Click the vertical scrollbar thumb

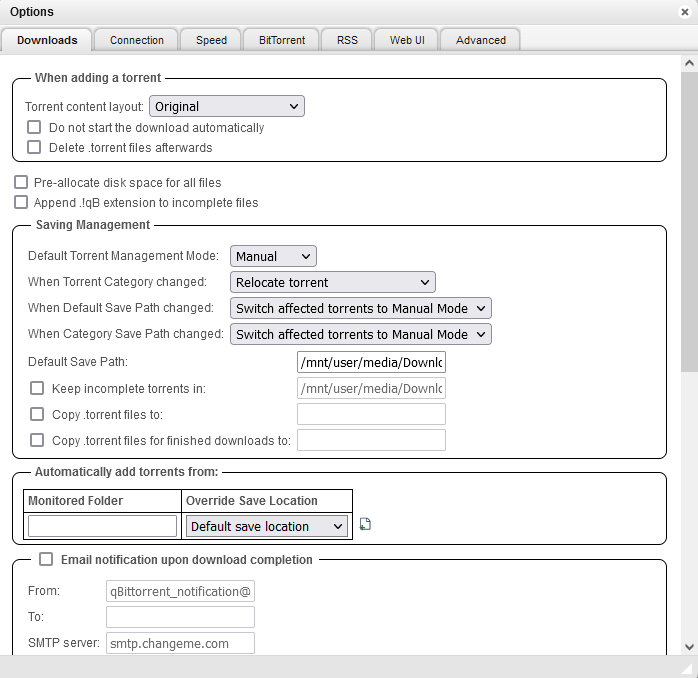click(689, 221)
